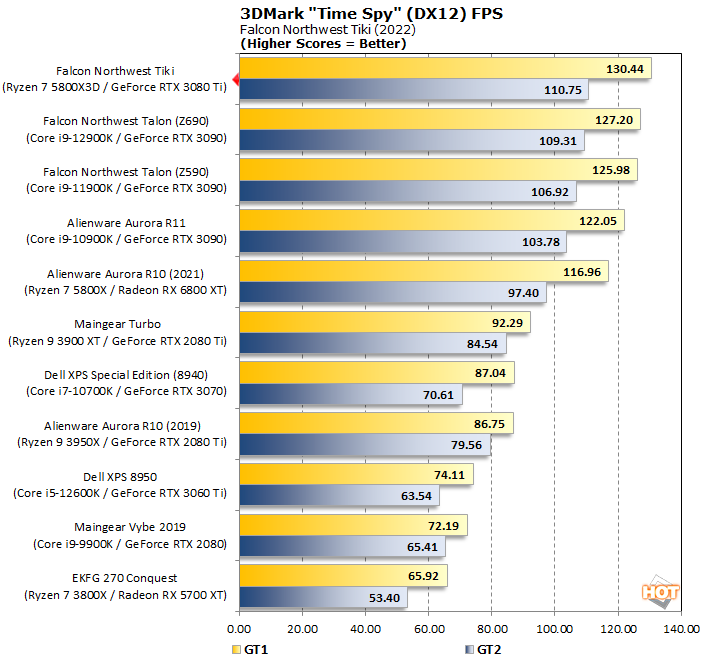The image size is (708, 662).
Task: Click the '(Core i9-10900K / GeForce RTX 3090)' spec line
Action: 126,239
